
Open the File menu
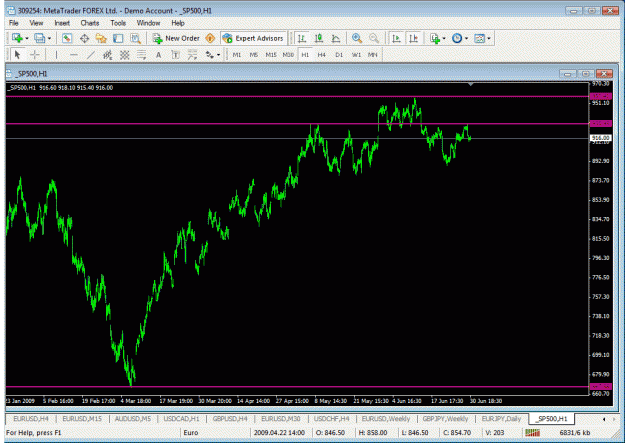tap(14, 23)
